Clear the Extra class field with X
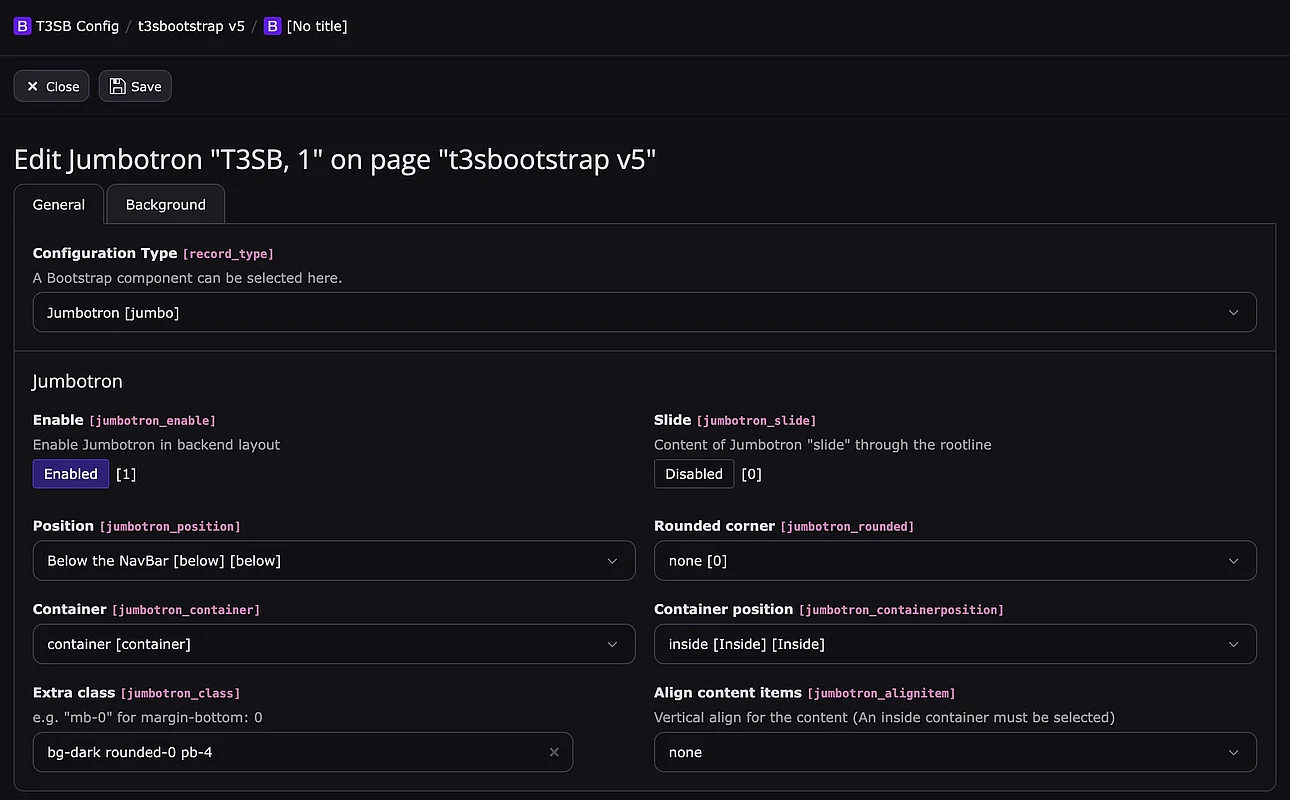This screenshot has width=1290, height=800. tap(554, 752)
